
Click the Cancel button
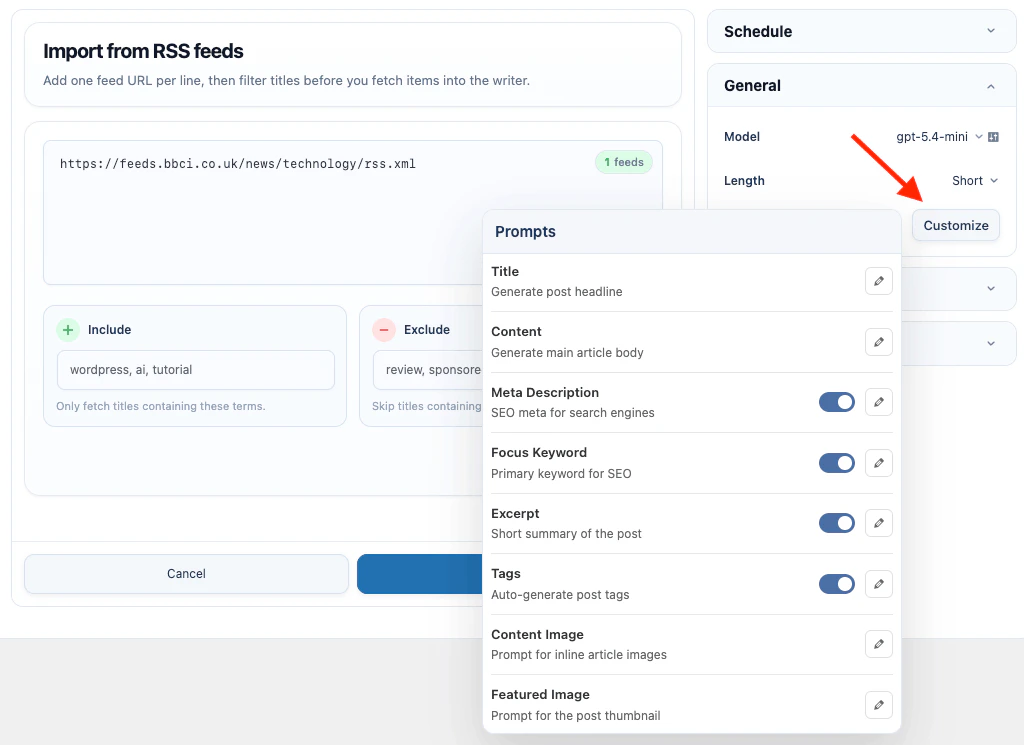point(186,574)
